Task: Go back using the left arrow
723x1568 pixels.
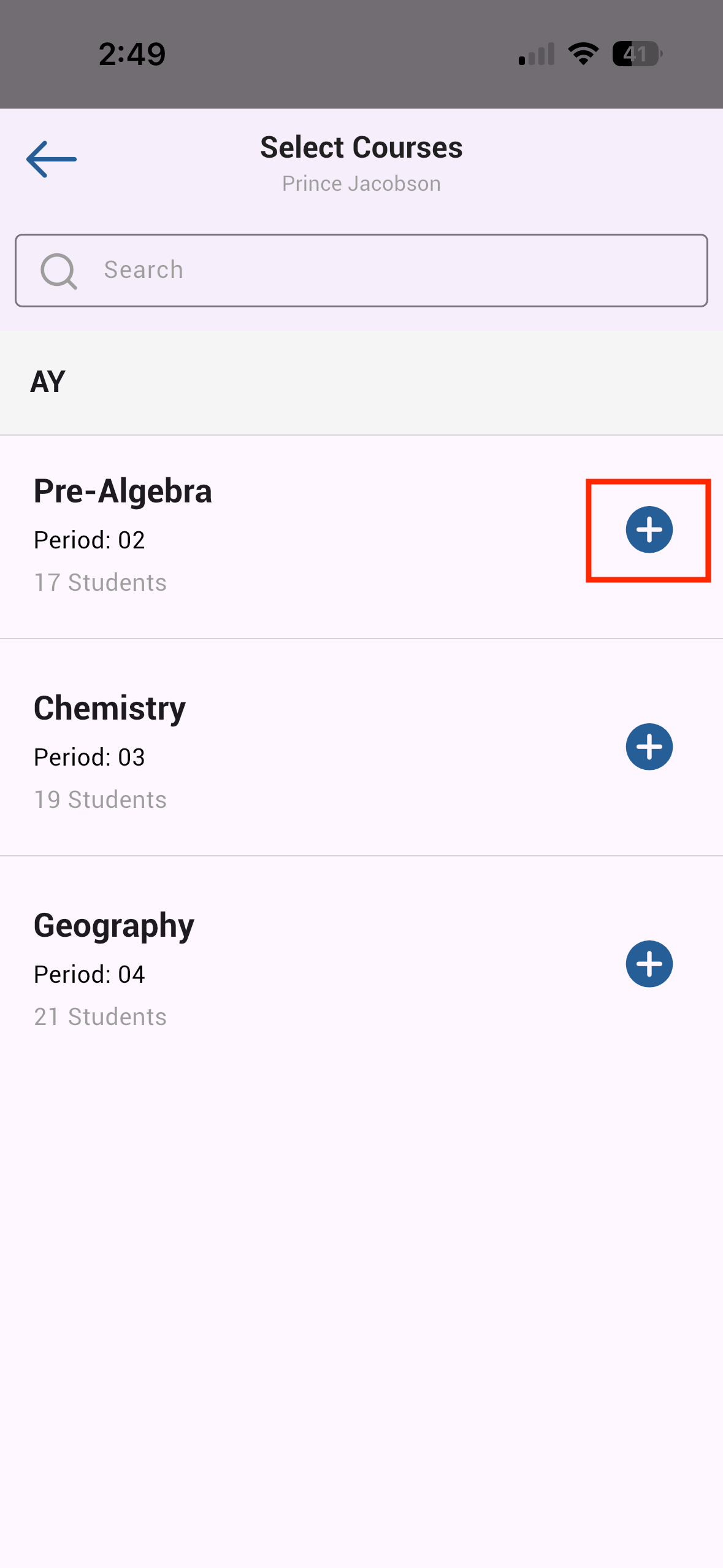Action: click(x=52, y=159)
